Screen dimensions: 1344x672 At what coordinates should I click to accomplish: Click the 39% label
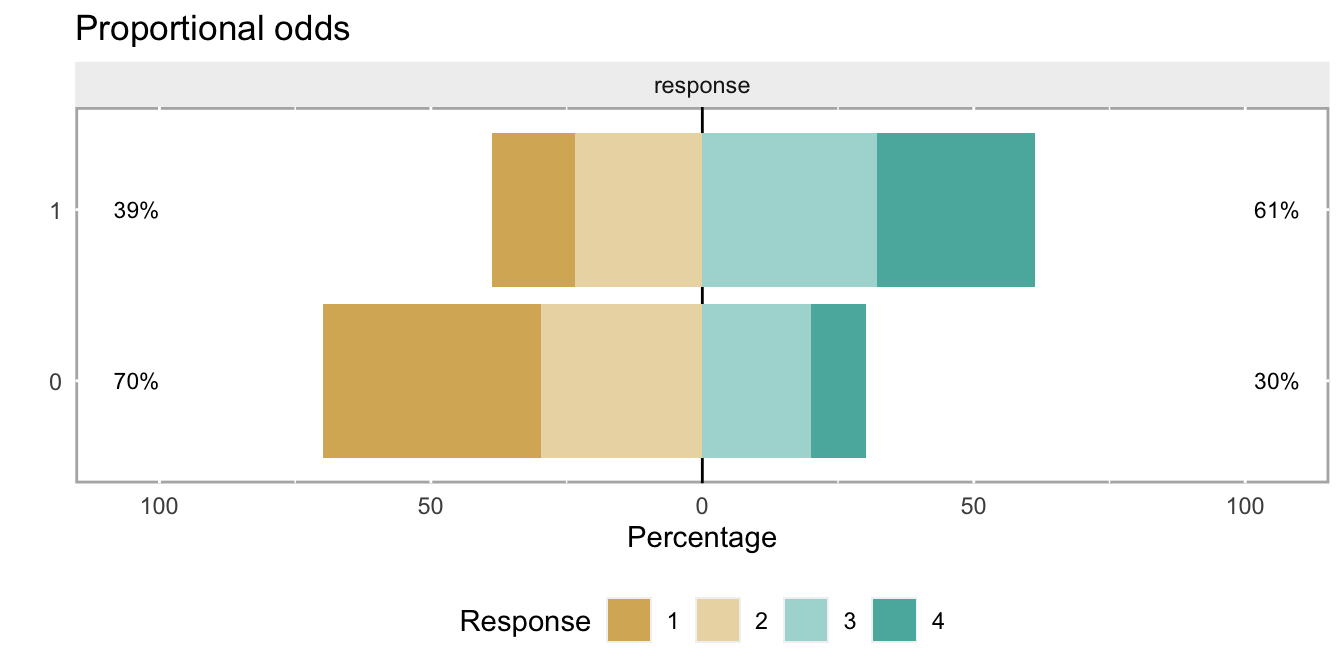coord(135,211)
